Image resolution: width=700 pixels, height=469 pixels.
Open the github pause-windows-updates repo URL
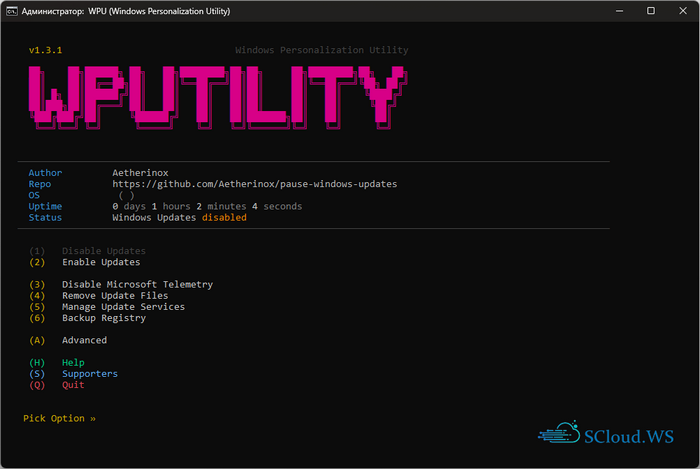pos(254,184)
